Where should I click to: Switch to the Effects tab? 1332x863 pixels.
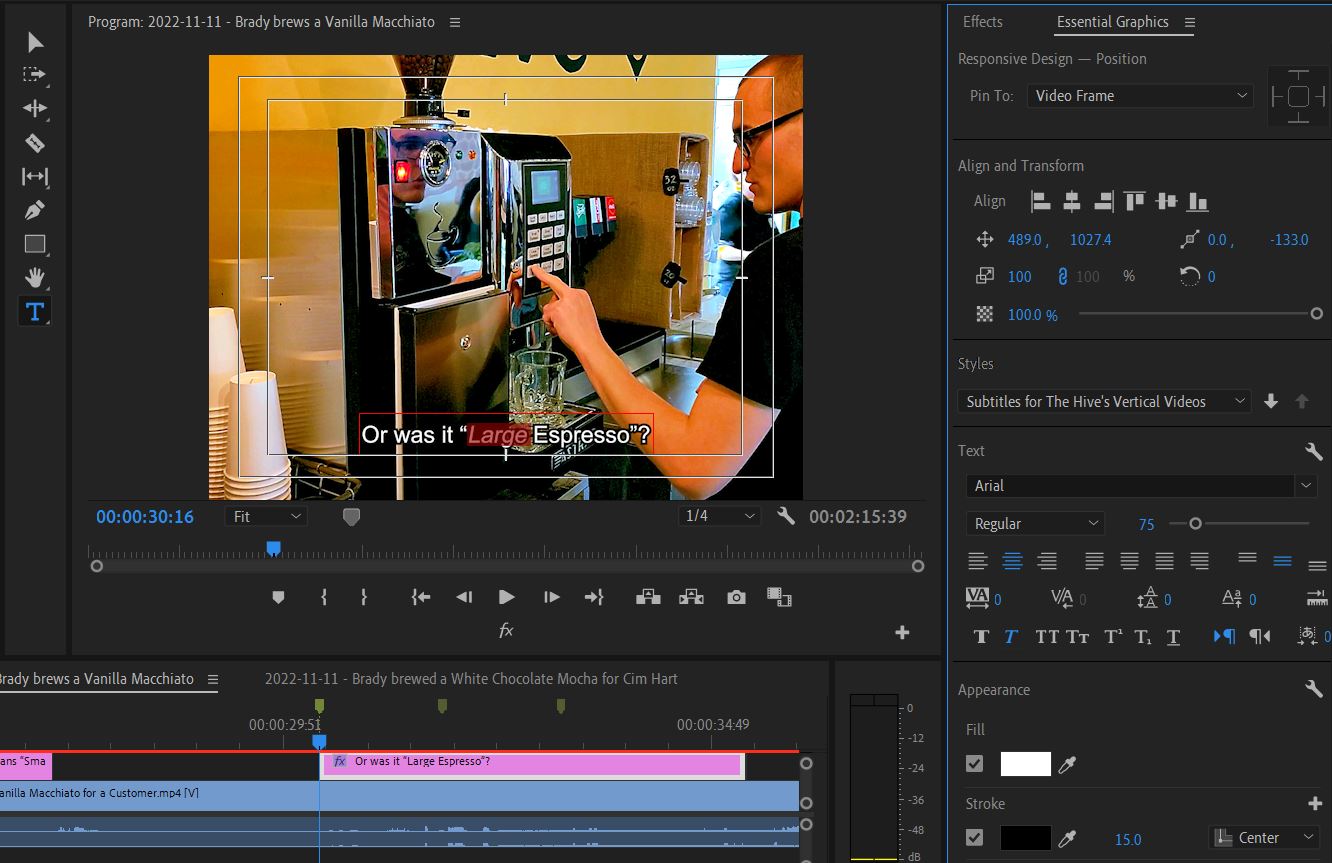[982, 22]
